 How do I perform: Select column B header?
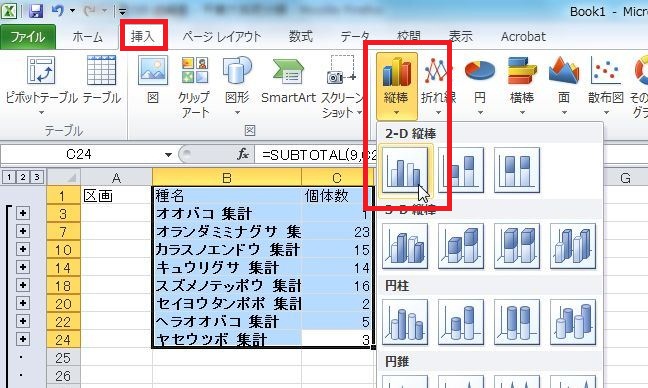(226, 177)
